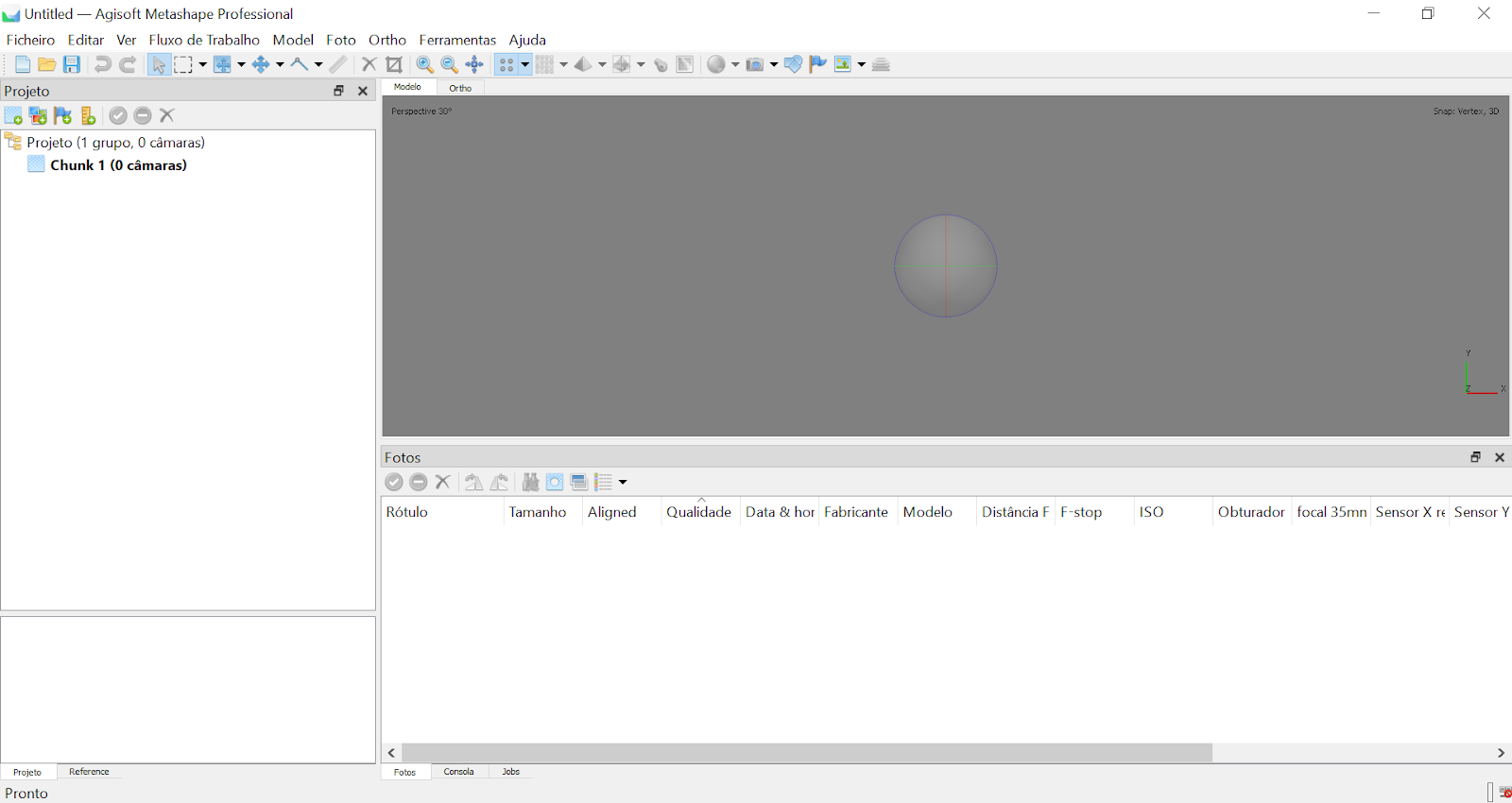Click Add Marker flag icon in Projeto panel

[62, 115]
